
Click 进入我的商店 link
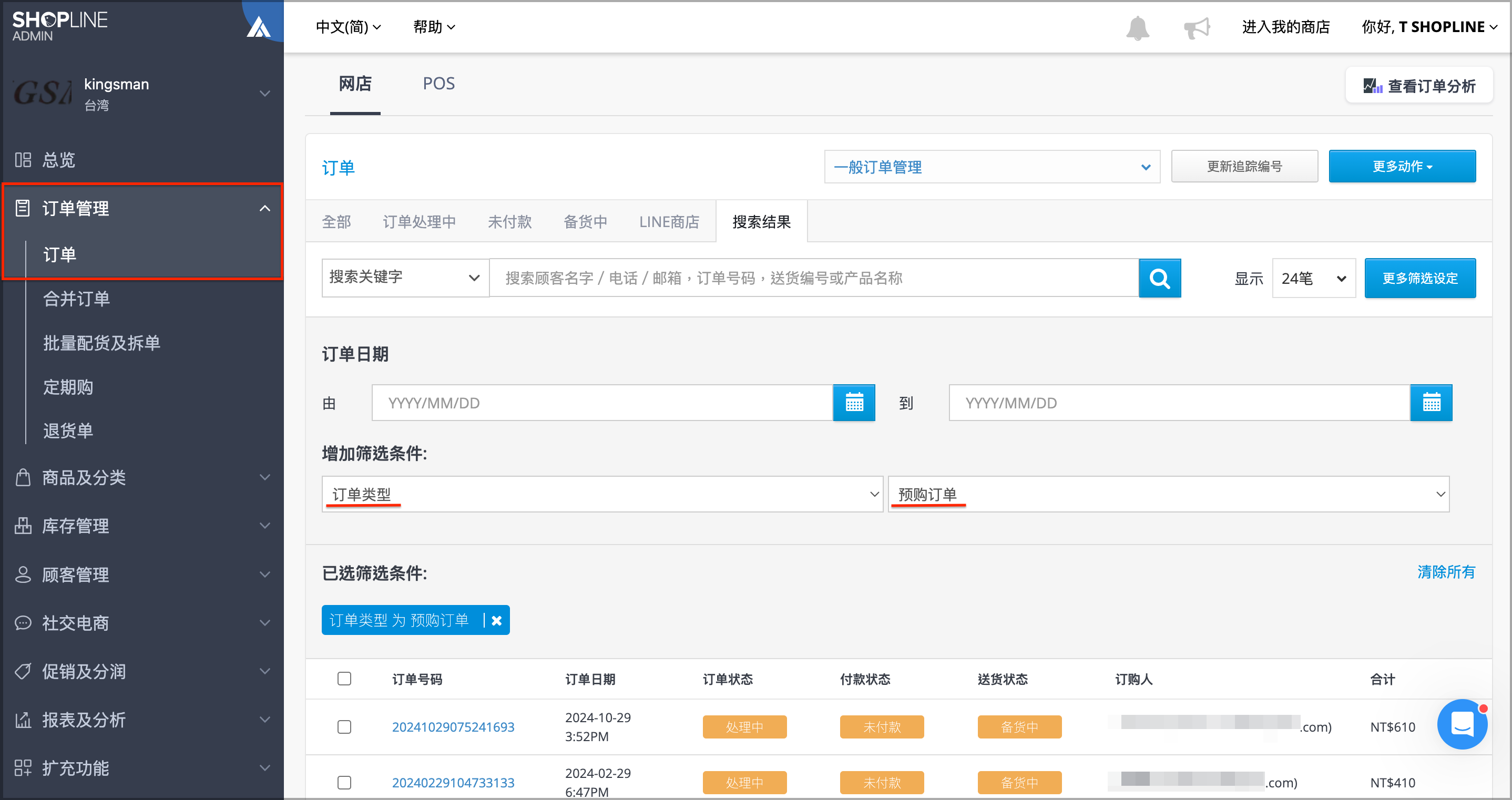pos(1285,27)
